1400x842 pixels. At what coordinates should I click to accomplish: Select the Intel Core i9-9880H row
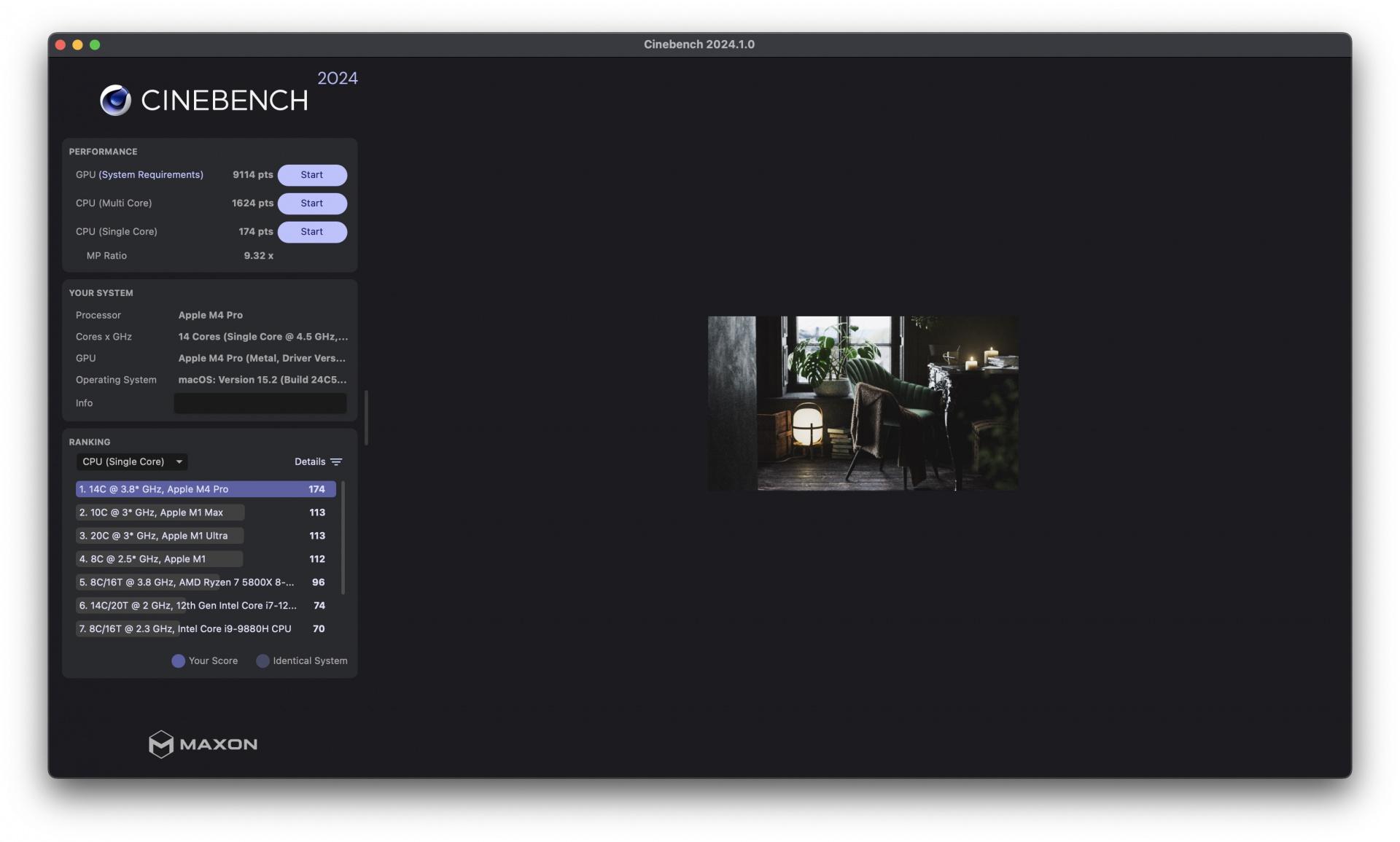(x=202, y=628)
